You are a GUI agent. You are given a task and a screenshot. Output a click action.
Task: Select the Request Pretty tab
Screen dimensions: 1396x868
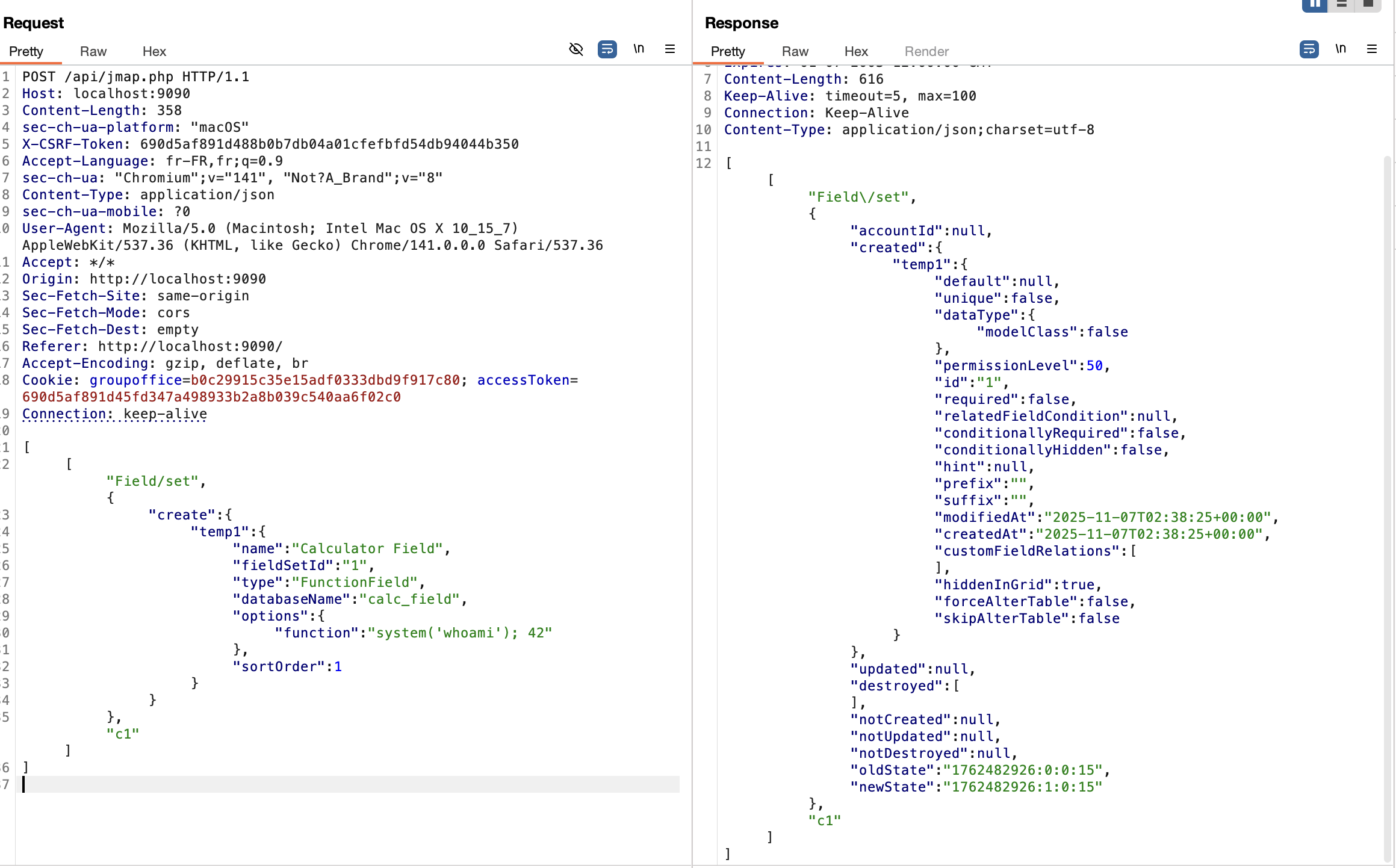point(26,52)
